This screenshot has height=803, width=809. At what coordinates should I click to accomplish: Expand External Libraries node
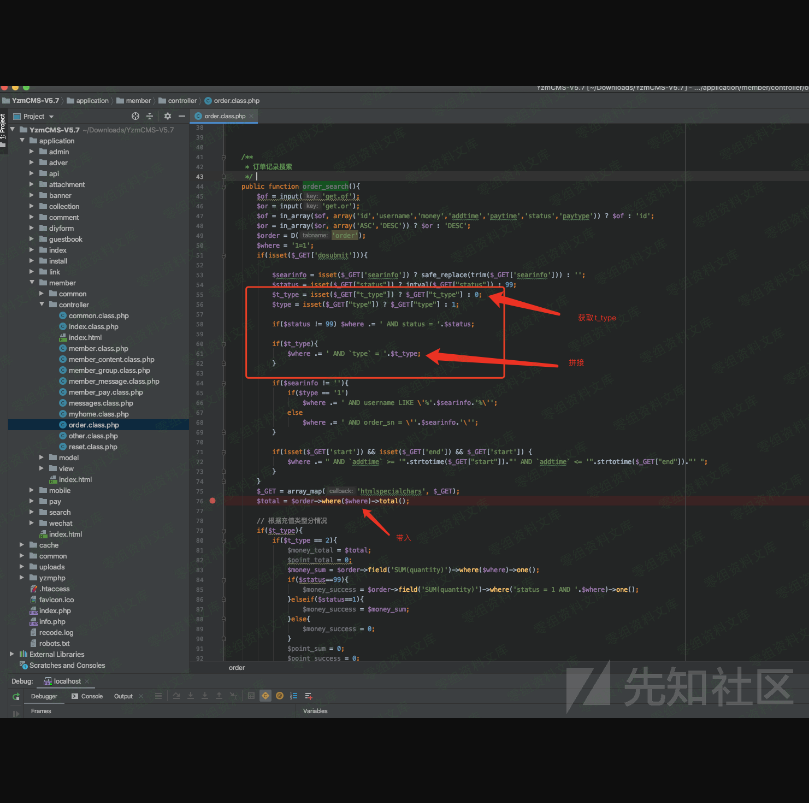click(x=12, y=654)
